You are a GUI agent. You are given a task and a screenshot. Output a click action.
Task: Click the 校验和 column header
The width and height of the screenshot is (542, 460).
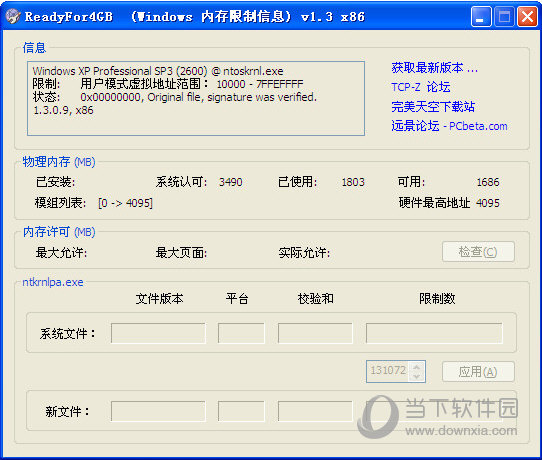pos(316,299)
